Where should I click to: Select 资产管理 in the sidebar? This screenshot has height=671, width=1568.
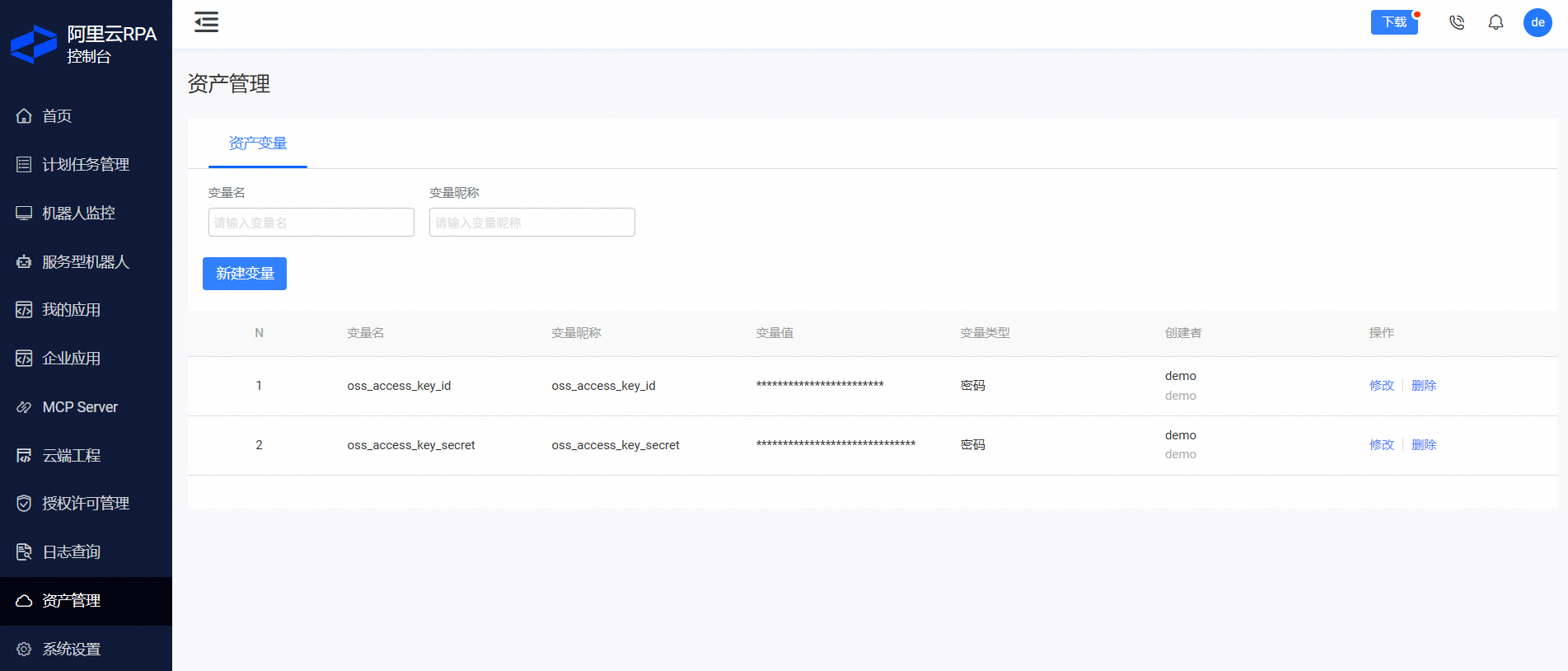point(86,601)
